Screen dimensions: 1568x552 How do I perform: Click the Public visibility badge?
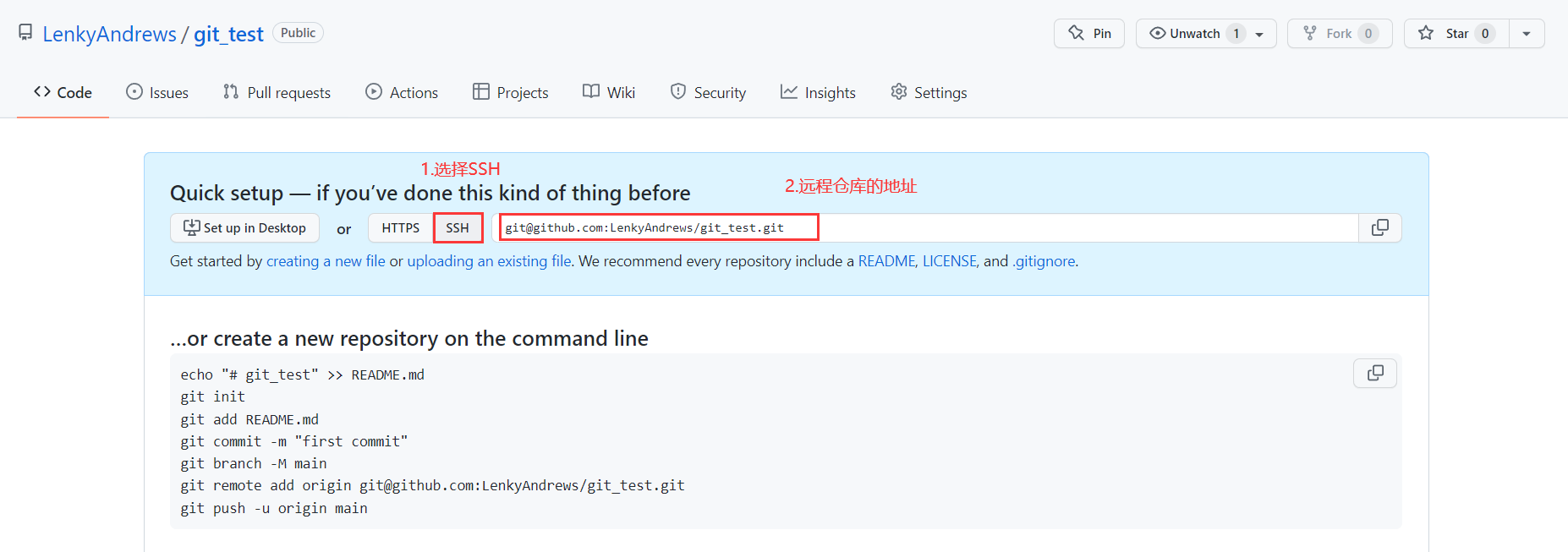click(298, 33)
